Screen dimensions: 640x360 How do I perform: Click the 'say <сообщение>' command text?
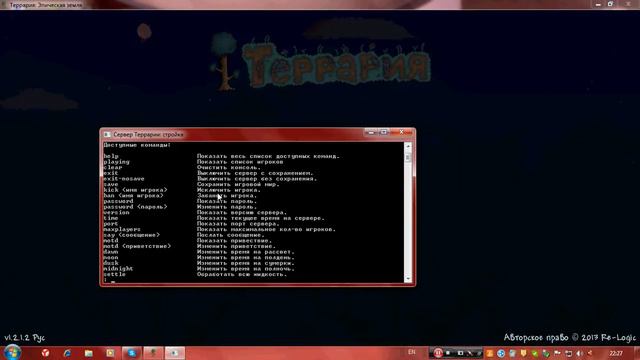[x=131, y=235]
